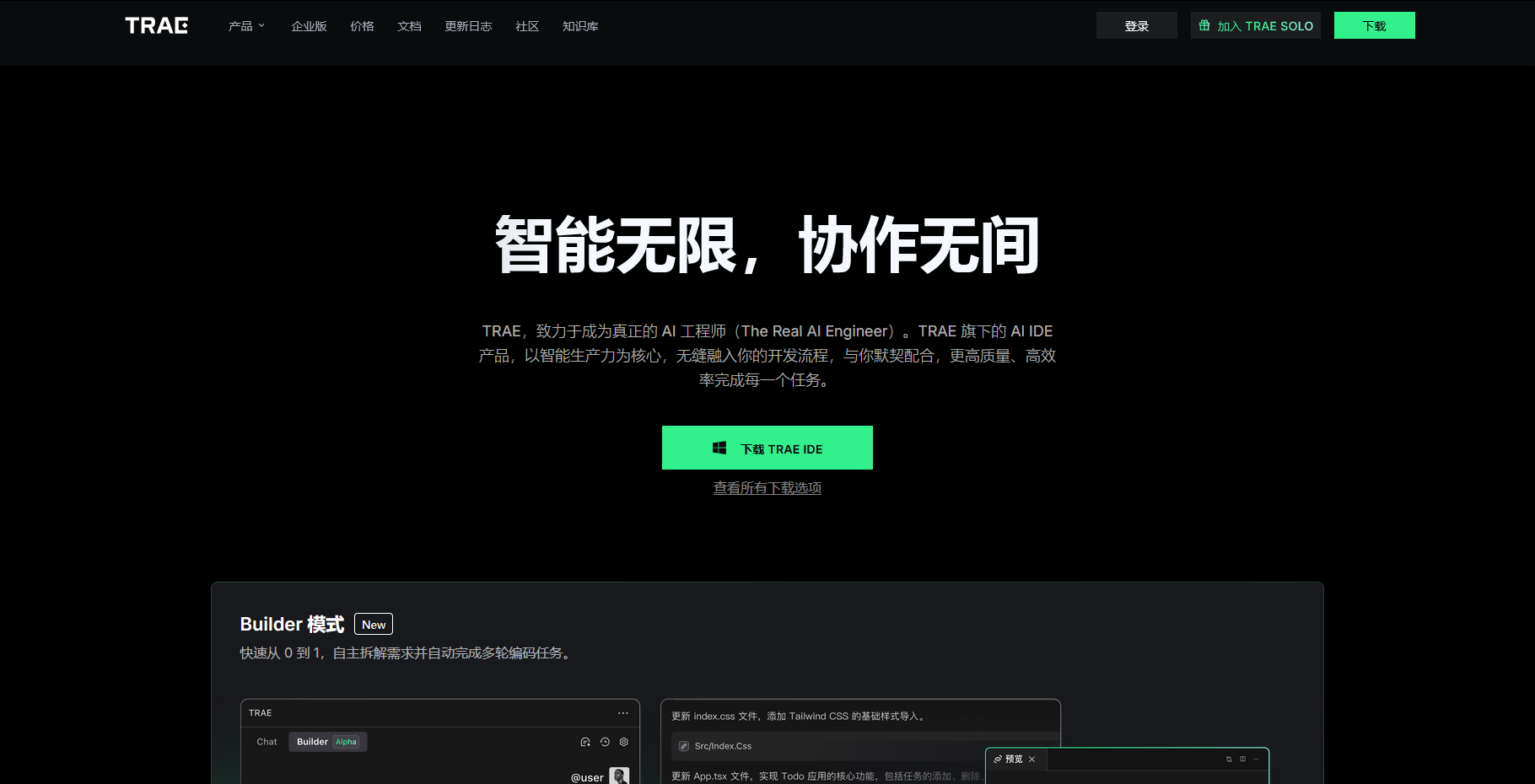Open the three-dot menu in TRAE panel
This screenshot has height=784, width=1535.
pos(623,713)
